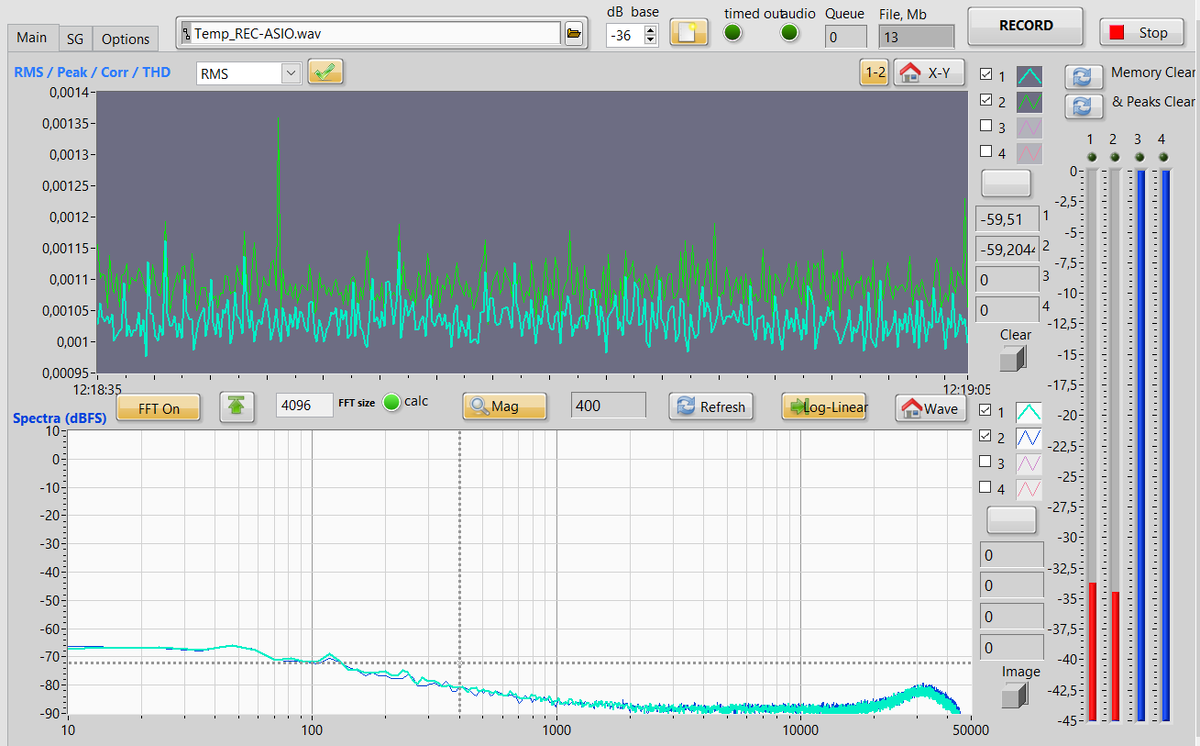The width and height of the screenshot is (1200, 746).
Task: Click the Mag magnifier button
Action: [505, 406]
